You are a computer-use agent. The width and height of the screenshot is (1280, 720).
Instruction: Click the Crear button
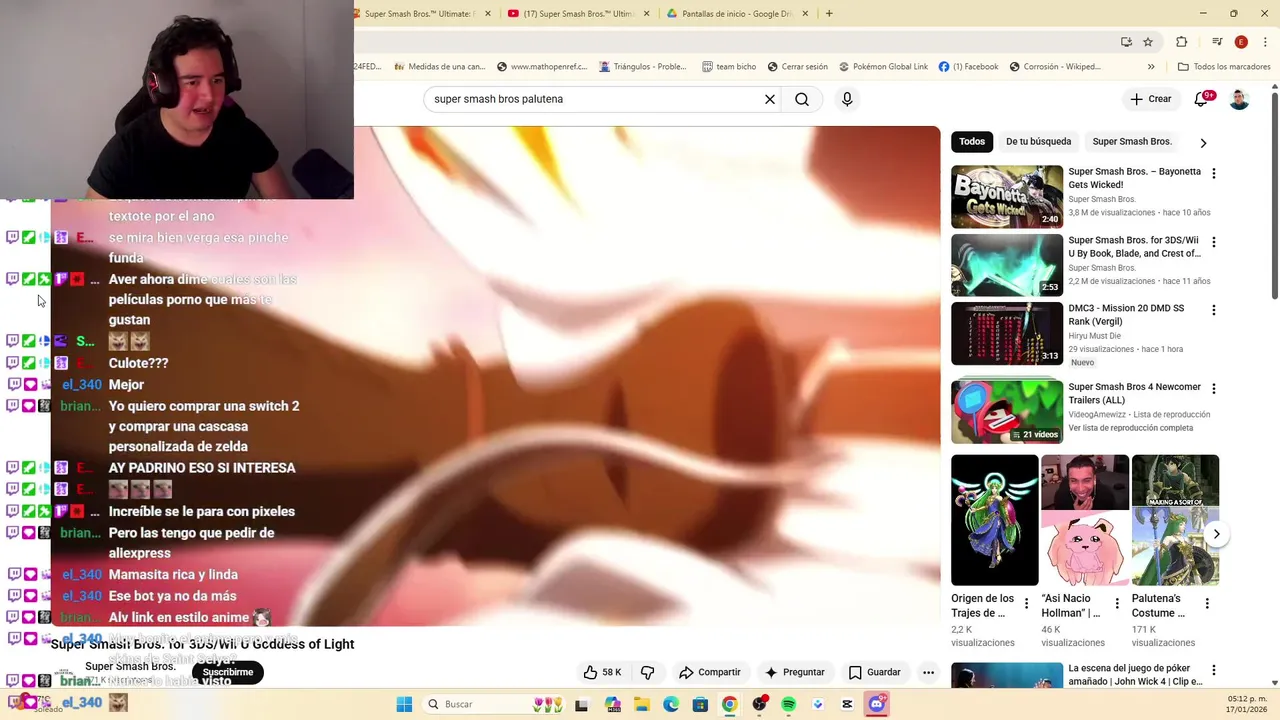point(1150,99)
